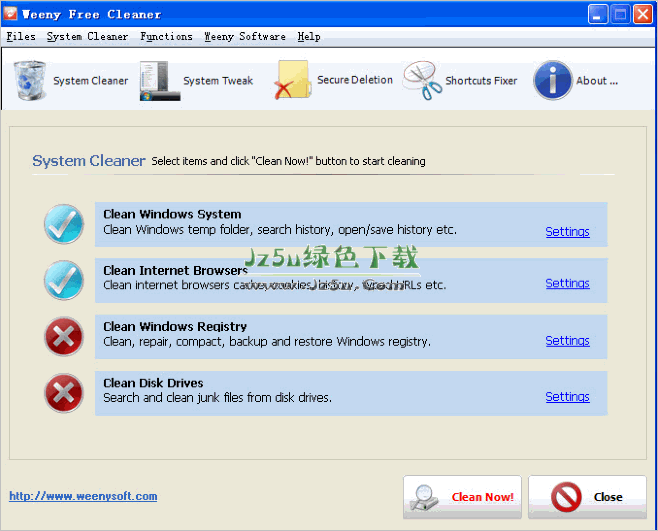
Task: Click the Clean Now! button text
Action: 483,497
